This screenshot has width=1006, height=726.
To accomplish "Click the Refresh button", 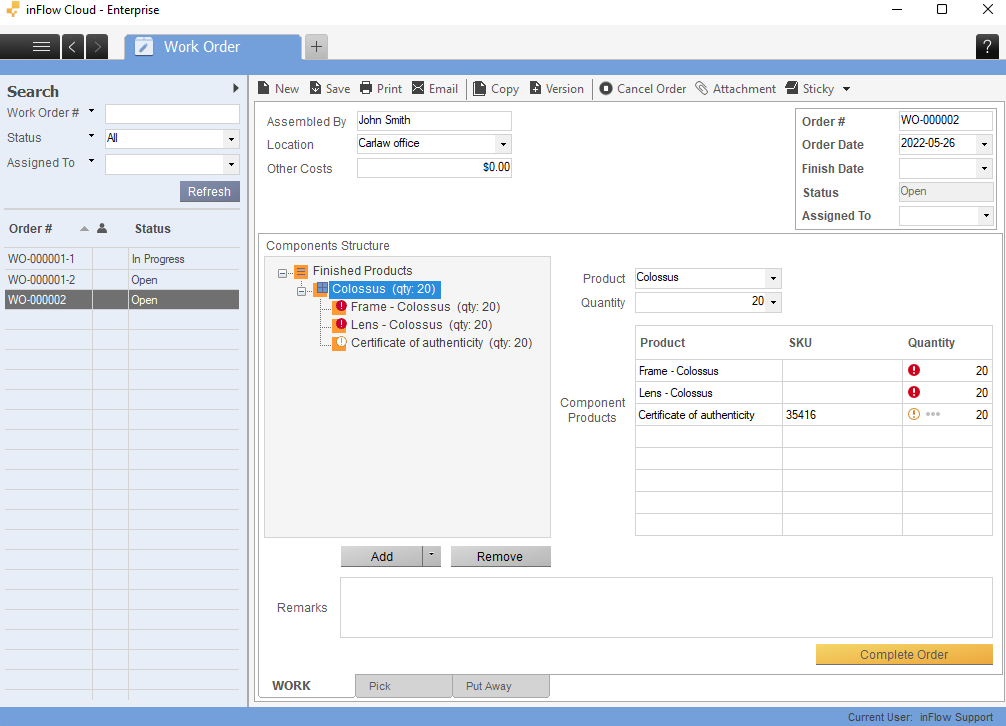I will pyautogui.click(x=209, y=191).
